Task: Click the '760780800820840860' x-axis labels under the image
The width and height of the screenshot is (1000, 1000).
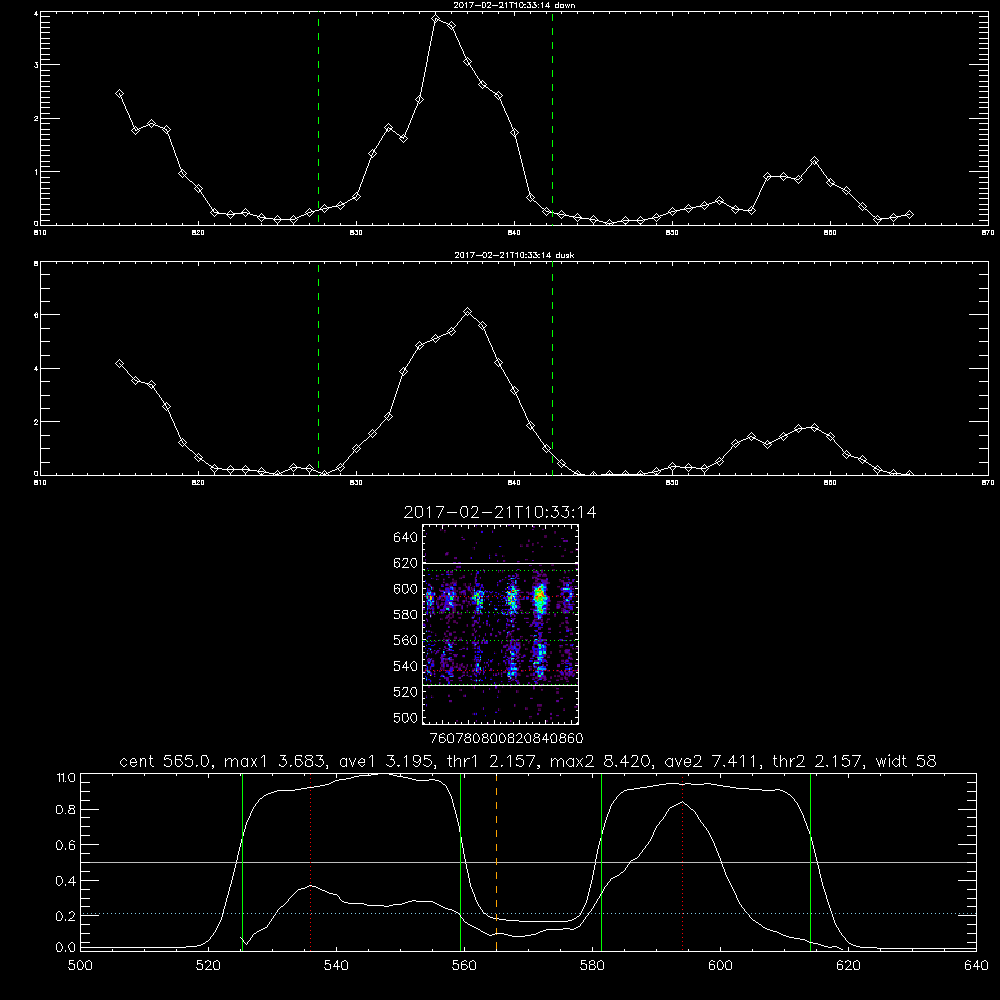Action: [506, 738]
